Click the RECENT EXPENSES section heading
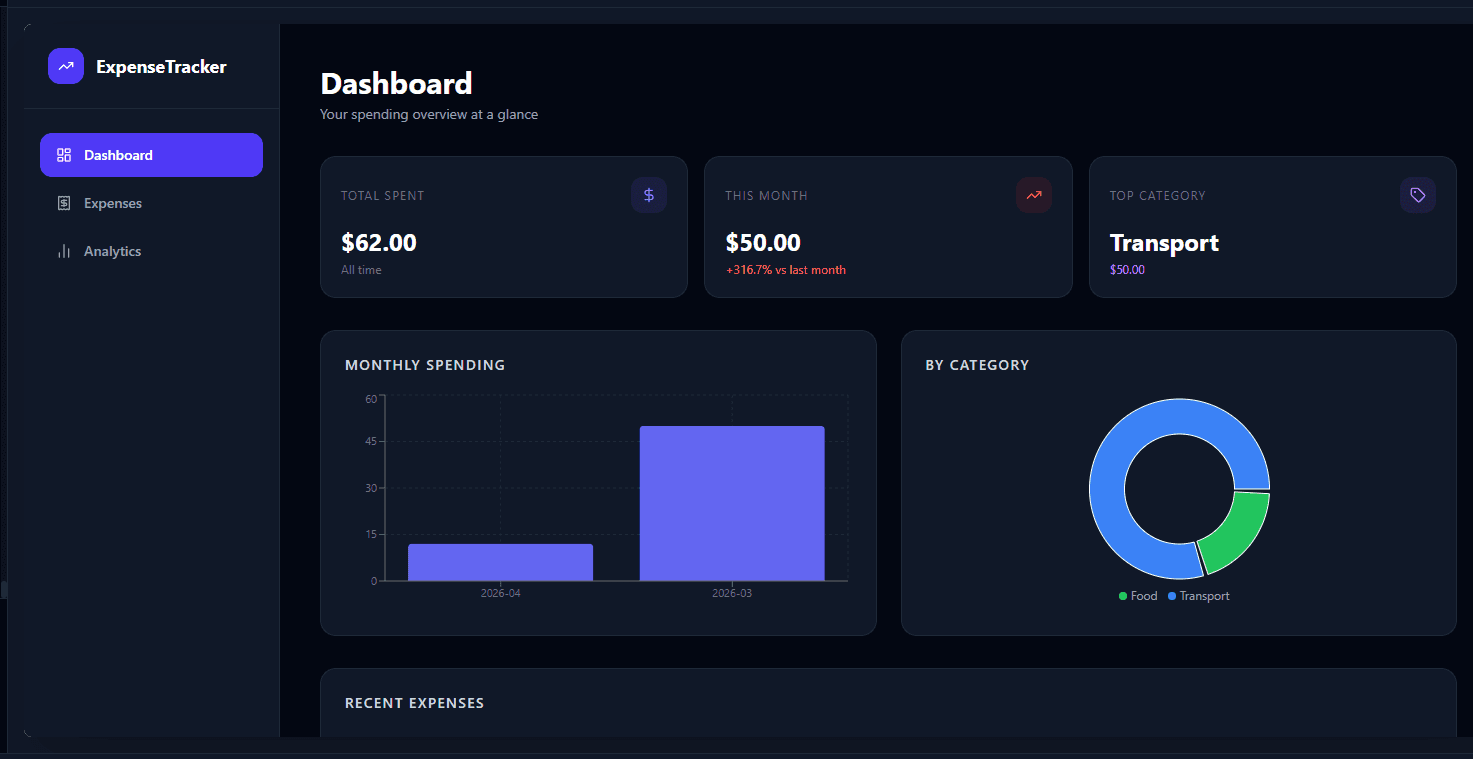 pyautogui.click(x=414, y=703)
